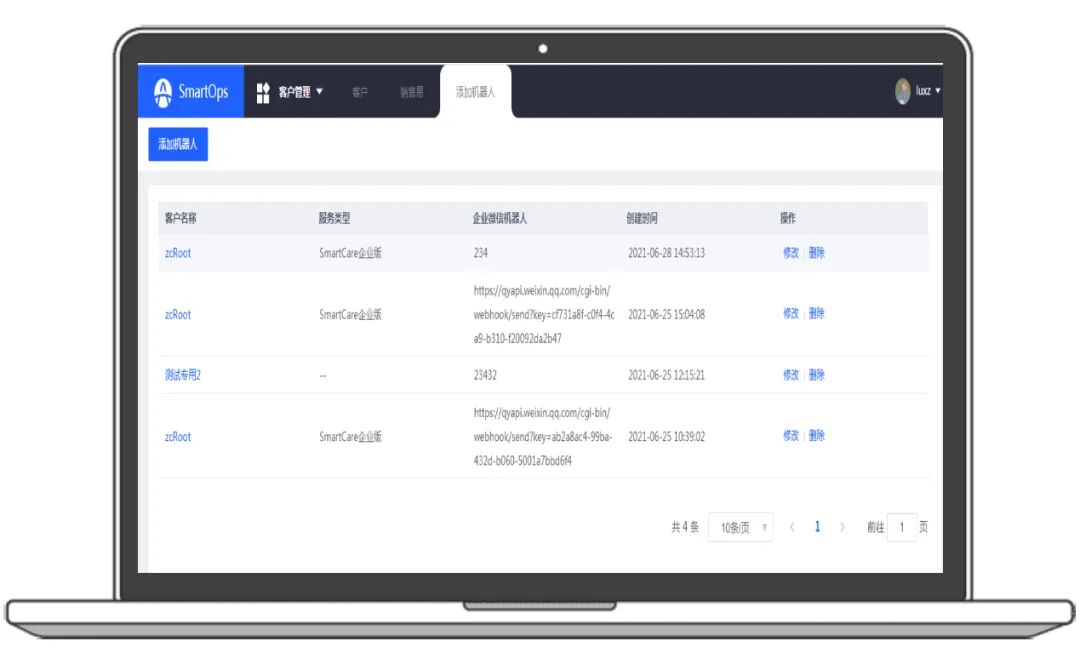Click the date 2021-06-25 15:04:08

667,314
